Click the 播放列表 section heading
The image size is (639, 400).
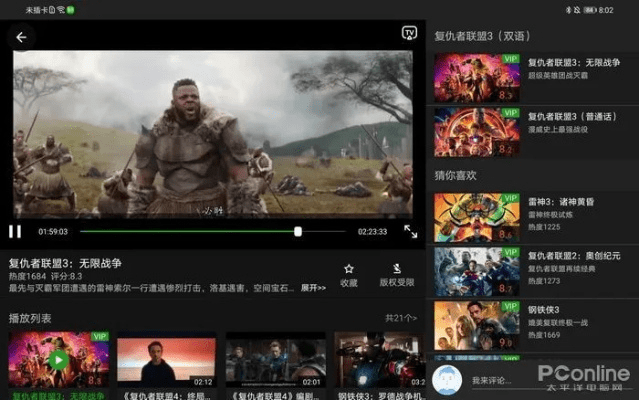(x=30, y=318)
